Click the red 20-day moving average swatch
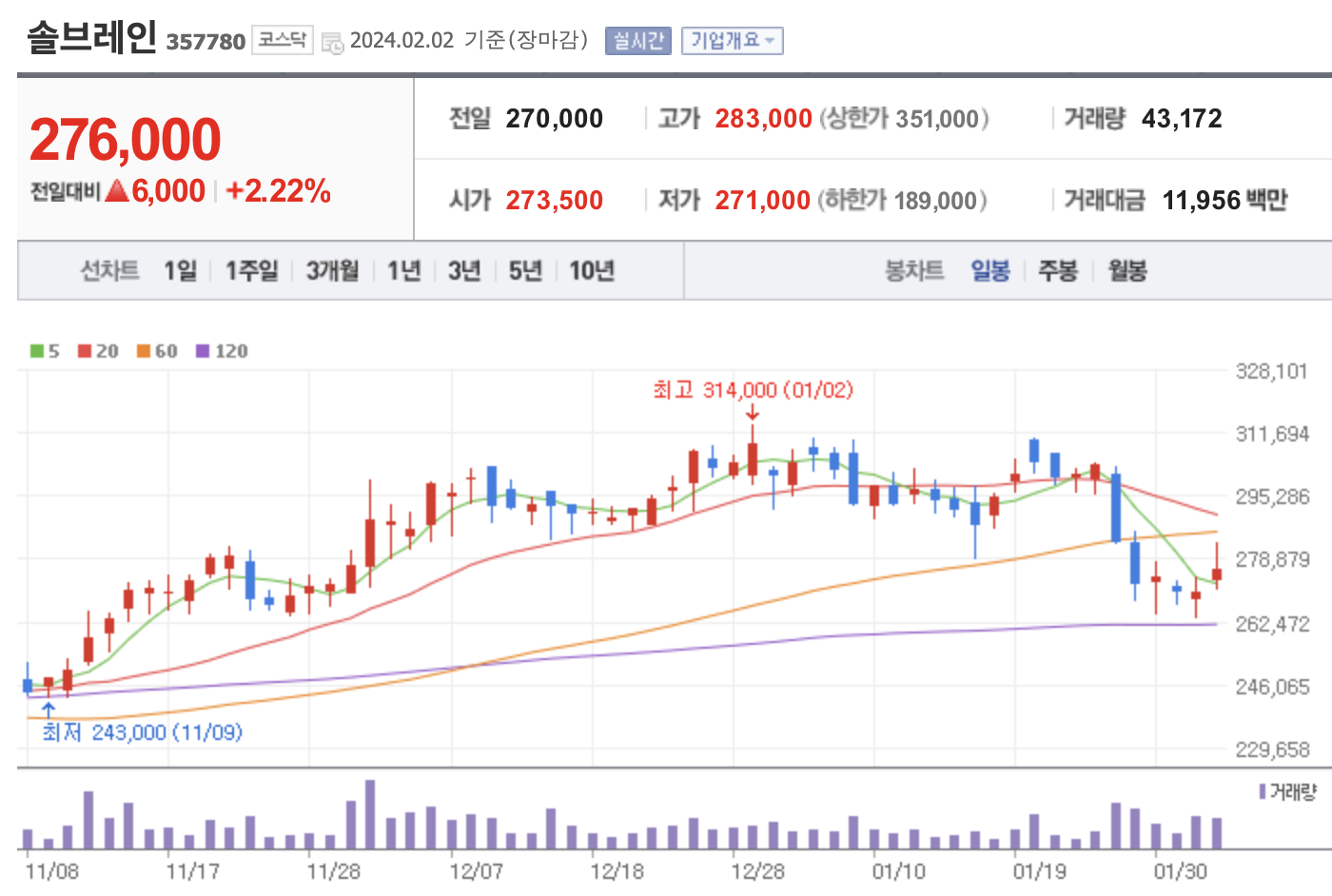Screen dimensions: 1332x896 (x=85, y=351)
